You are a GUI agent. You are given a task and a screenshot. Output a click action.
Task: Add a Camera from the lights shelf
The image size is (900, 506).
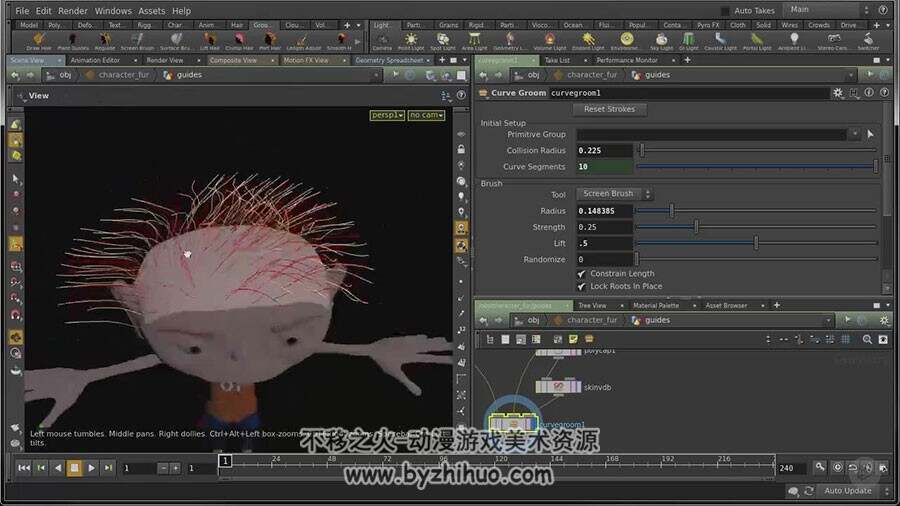tap(382, 41)
